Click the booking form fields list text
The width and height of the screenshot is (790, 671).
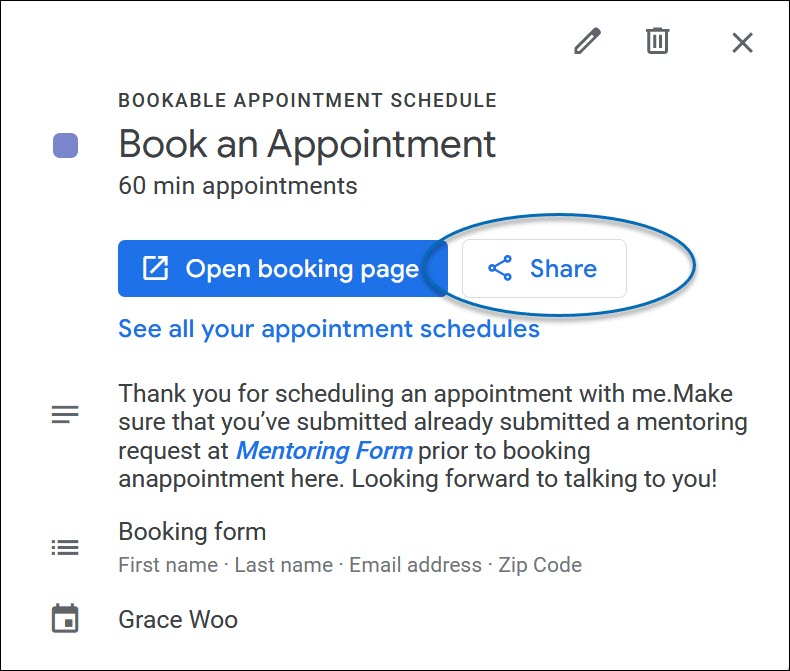click(350, 565)
